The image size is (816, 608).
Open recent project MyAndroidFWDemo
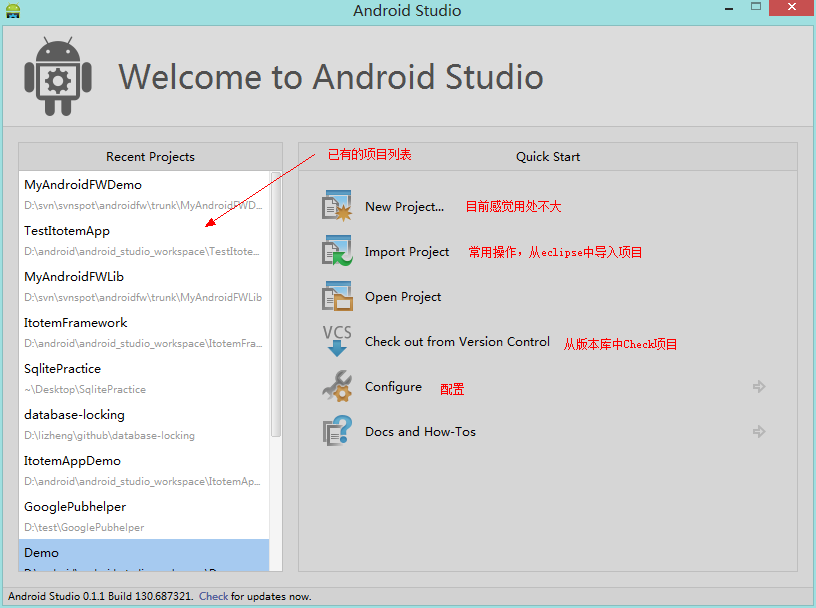pyautogui.click(x=144, y=194)
